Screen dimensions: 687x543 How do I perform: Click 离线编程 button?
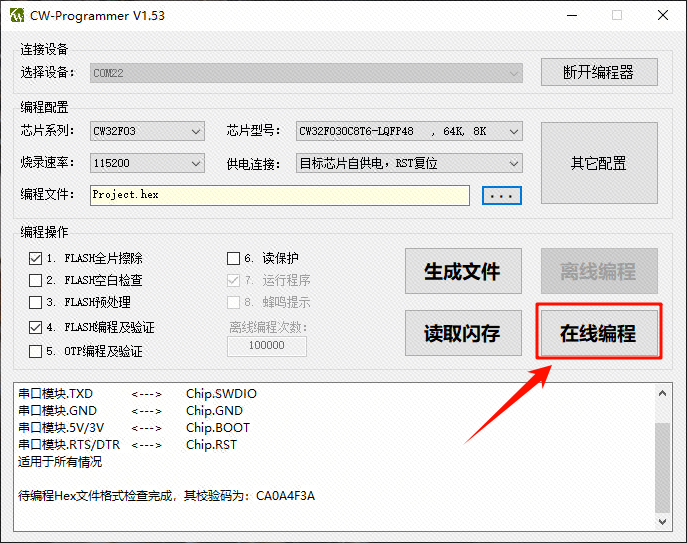coord(599,271)
